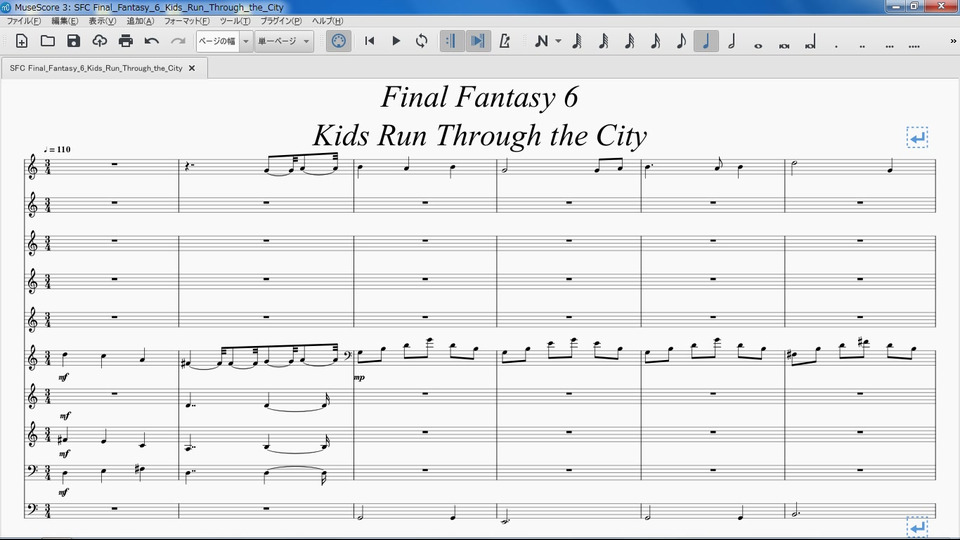The height and width of the screenshot is (540, 960).
Task: Select mf dynamic under bass clef staff
Action: pyautogui.click(x=64, y=492)
